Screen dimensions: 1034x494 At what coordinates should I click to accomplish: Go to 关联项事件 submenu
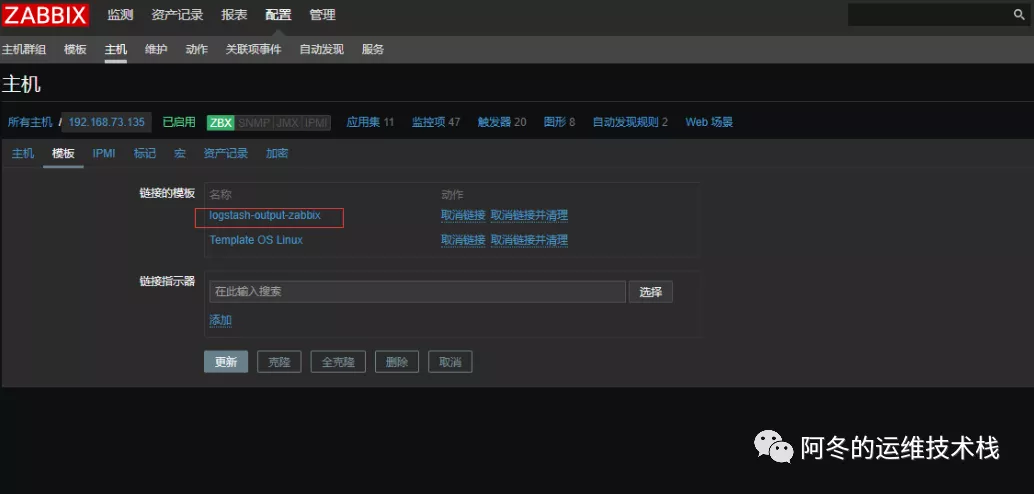[x=253, y=49]
